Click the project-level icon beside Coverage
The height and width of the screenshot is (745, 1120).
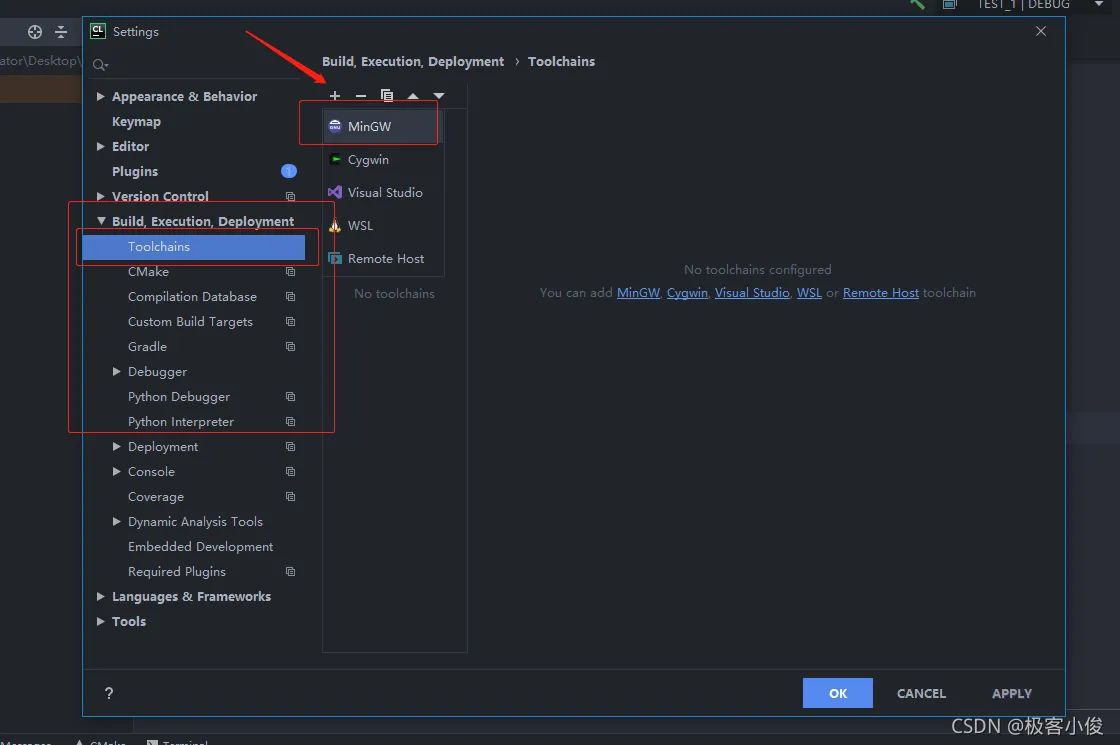290,496
